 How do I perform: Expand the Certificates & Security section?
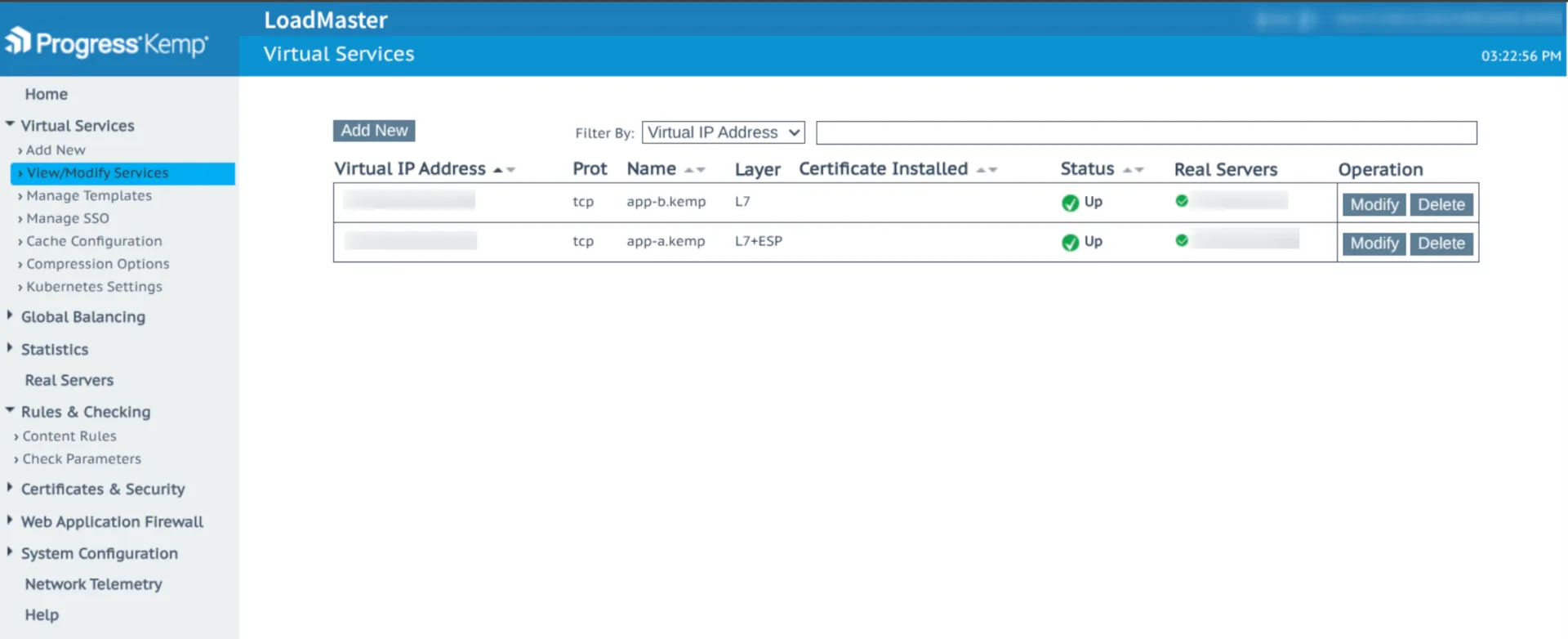tap(102, 489)
